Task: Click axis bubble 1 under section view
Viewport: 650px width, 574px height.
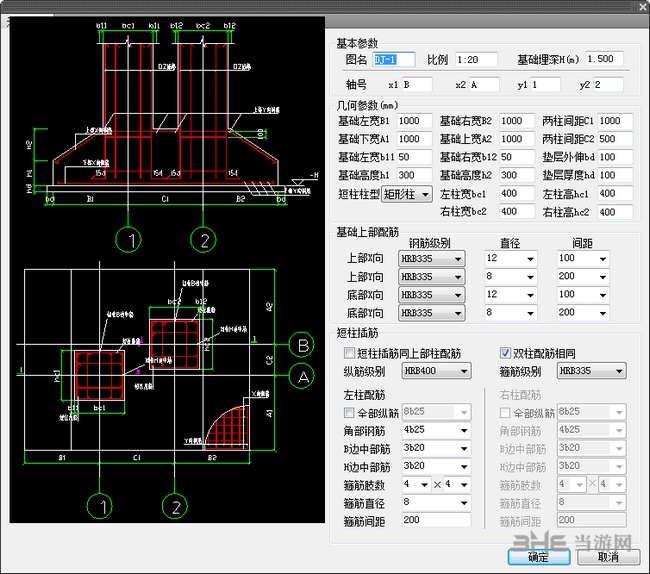Action: (128, 240)
